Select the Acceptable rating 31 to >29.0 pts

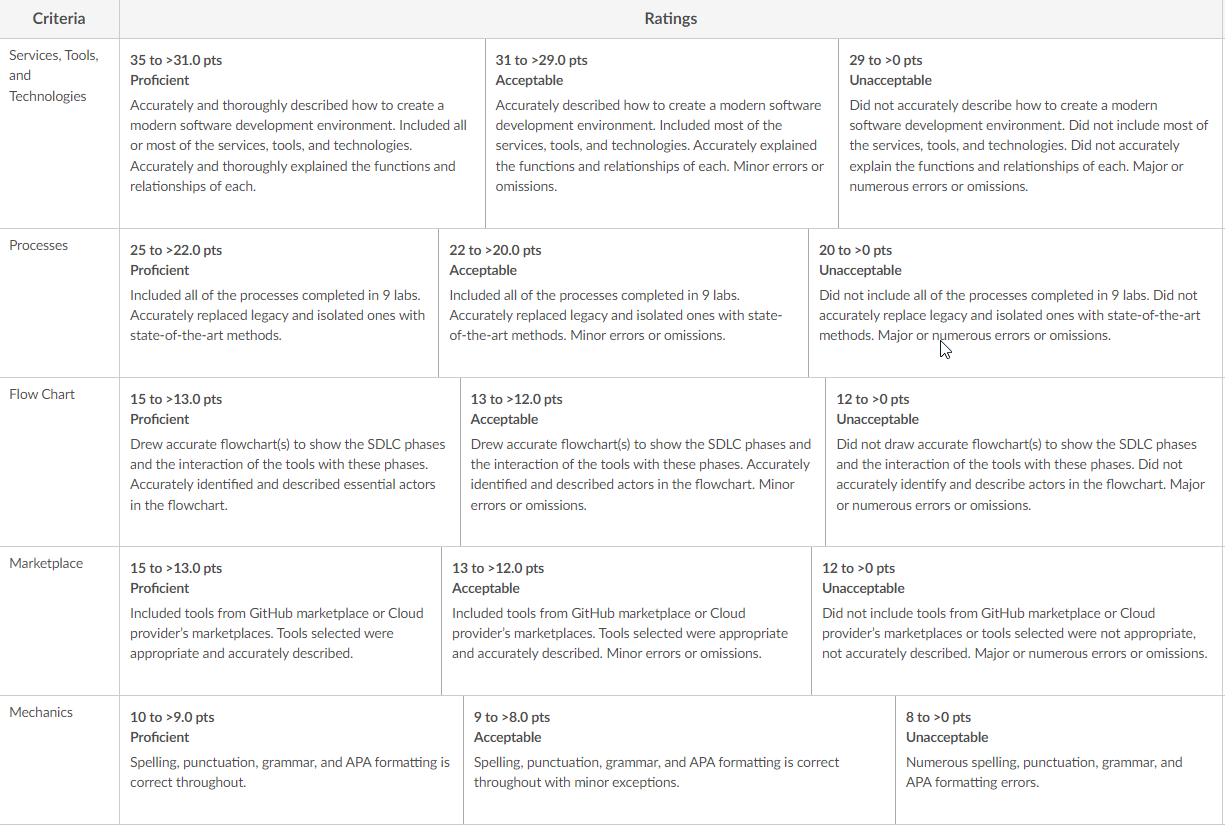pyautogui.click(x=662, y=133)
